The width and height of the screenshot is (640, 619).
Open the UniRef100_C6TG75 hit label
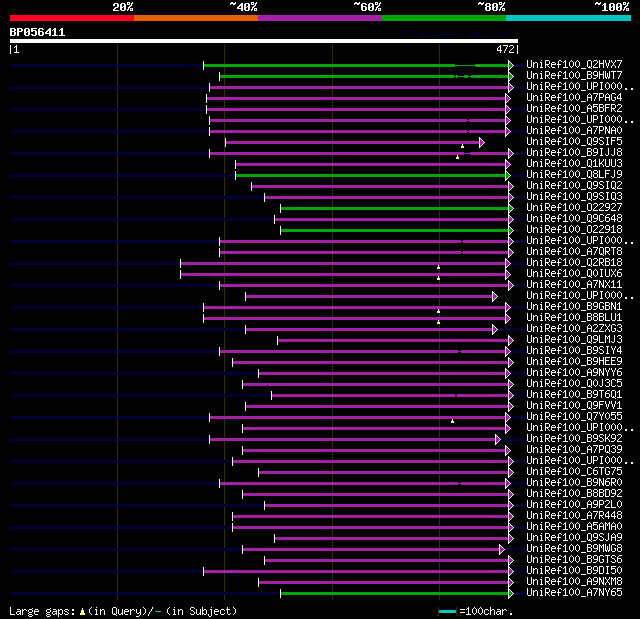click(574, 472)
